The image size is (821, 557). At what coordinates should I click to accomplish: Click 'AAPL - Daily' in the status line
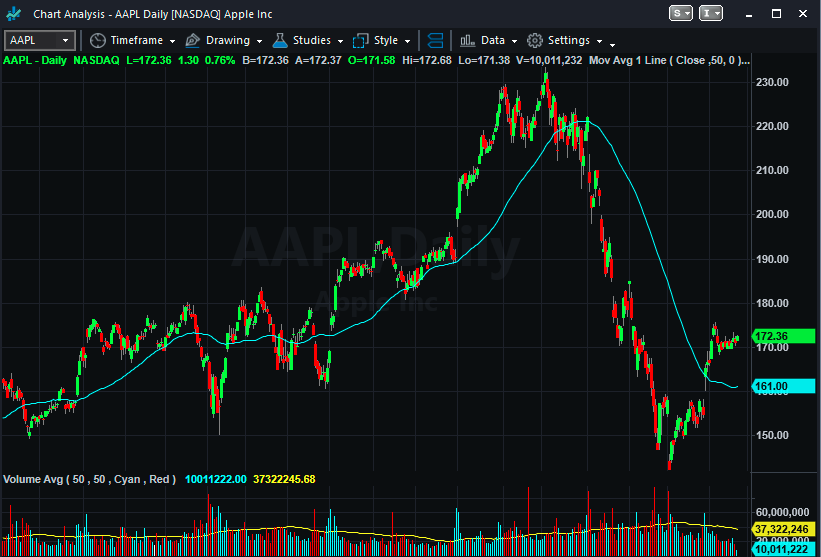(35, 60)
